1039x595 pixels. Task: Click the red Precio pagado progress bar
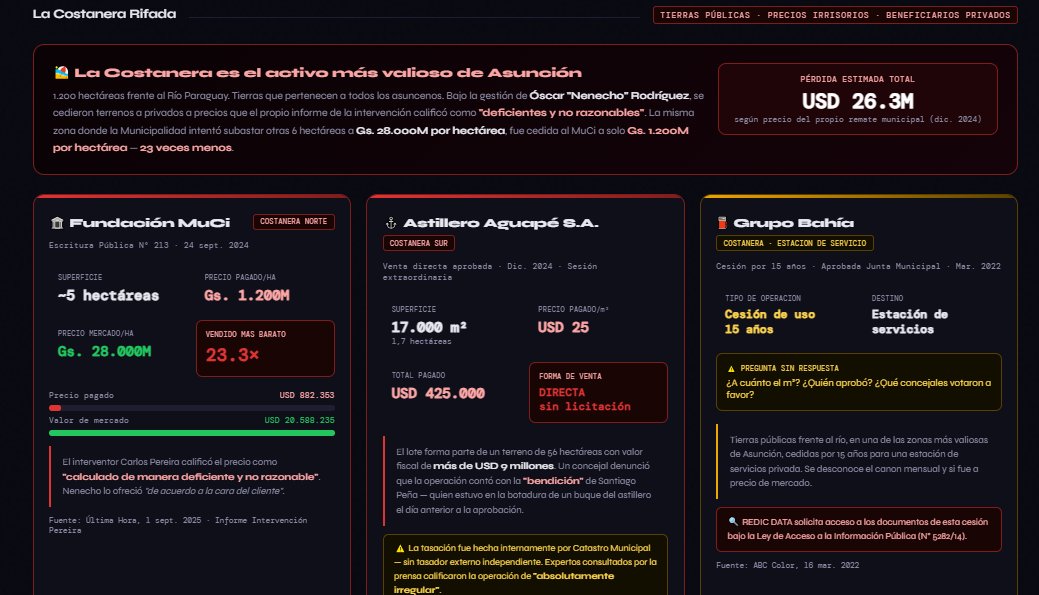coord(55,407)
